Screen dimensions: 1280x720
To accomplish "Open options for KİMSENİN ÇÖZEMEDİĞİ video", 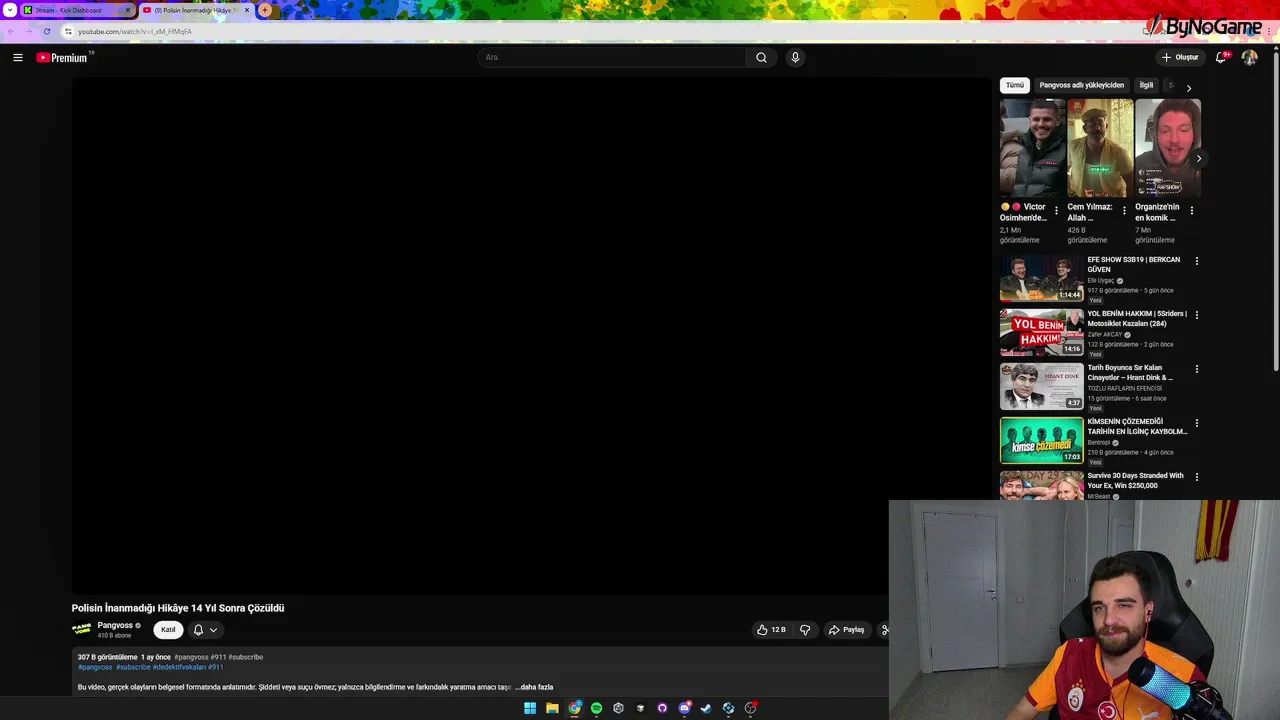I will pos(1196,423).
